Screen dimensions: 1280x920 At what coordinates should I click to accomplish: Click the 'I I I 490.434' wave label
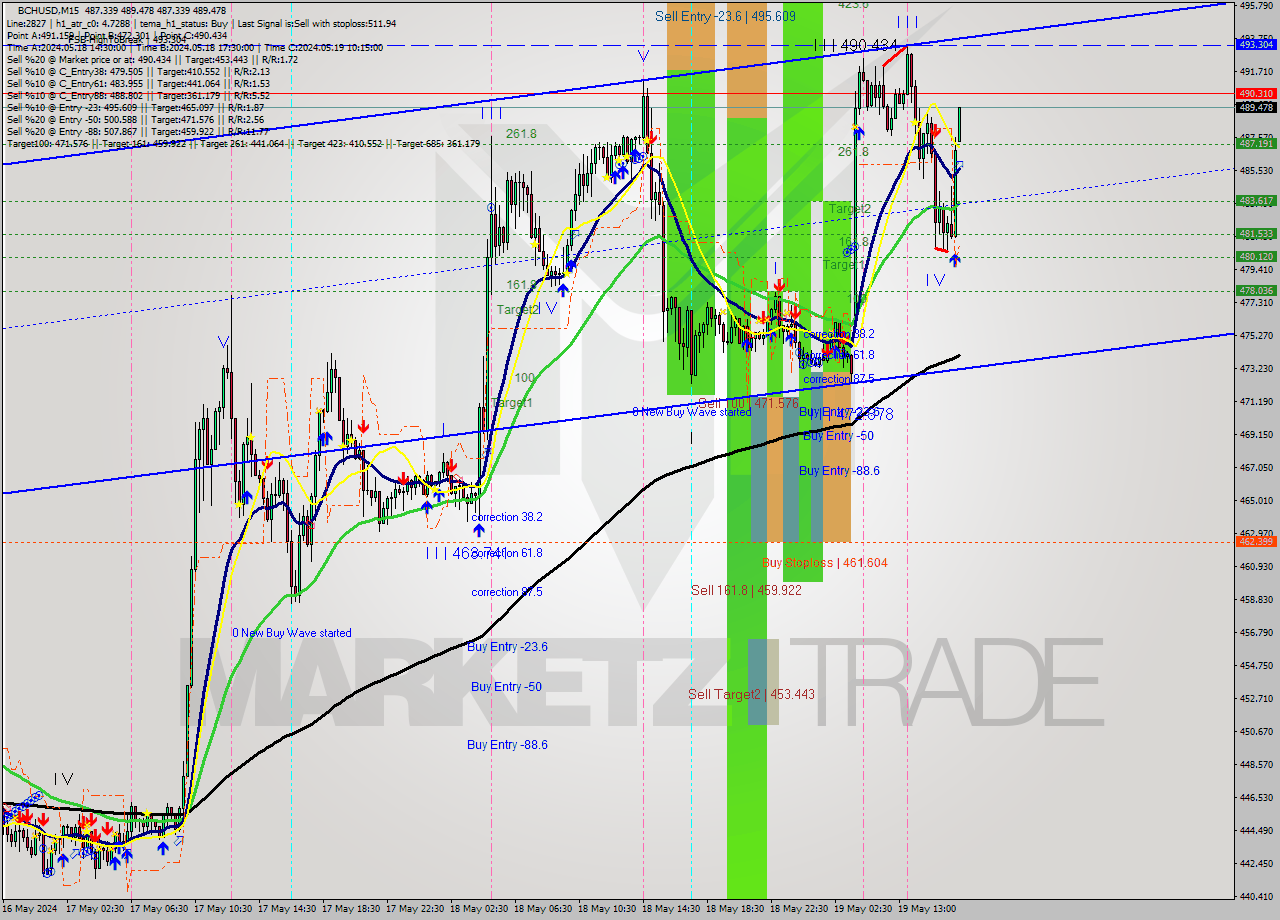click(855, 45)
